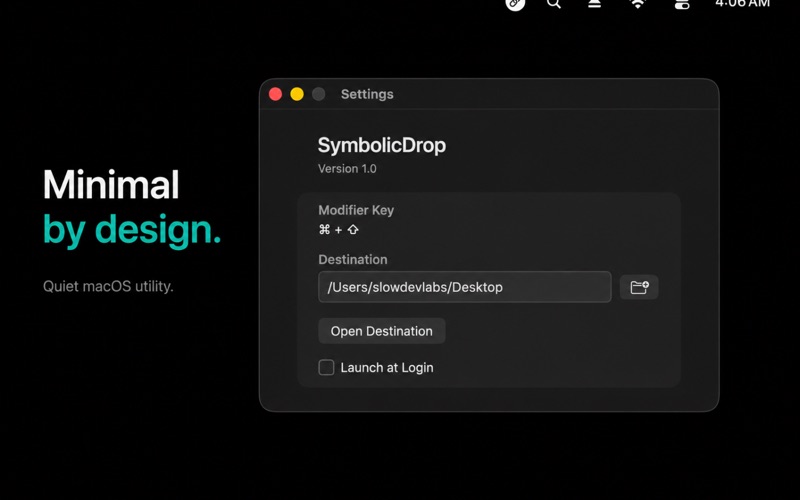Click the Settings window title

pos(367,94)
